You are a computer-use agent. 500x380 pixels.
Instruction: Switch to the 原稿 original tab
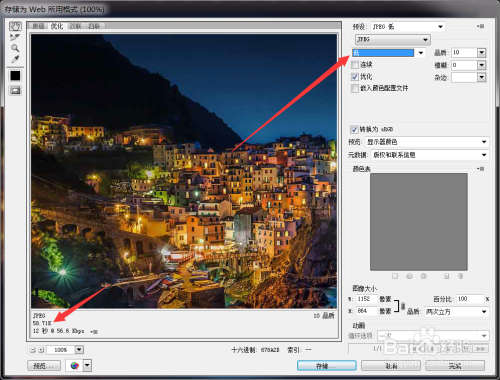coord(39,26)
